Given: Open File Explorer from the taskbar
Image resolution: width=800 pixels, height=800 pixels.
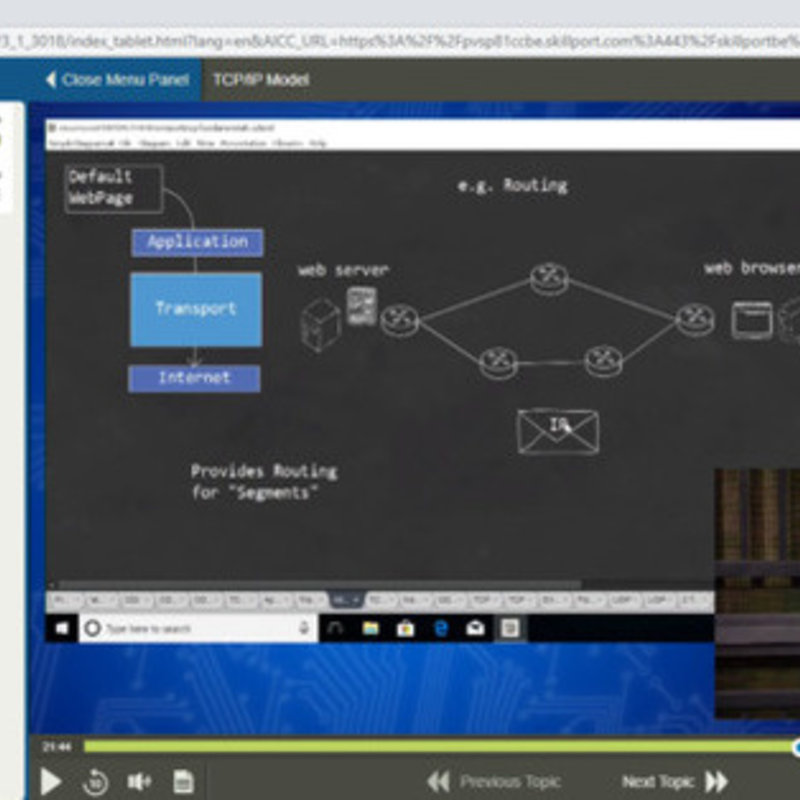Looking at the screenshot, I should point(371,628).
